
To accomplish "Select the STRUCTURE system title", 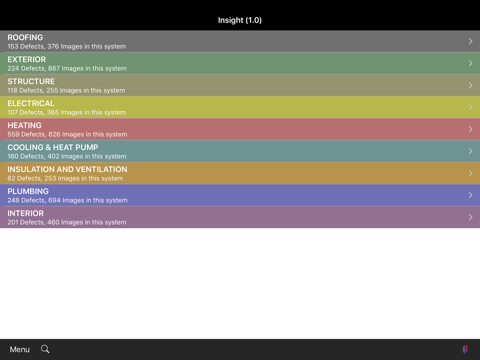I will click(x=31, y=81).
